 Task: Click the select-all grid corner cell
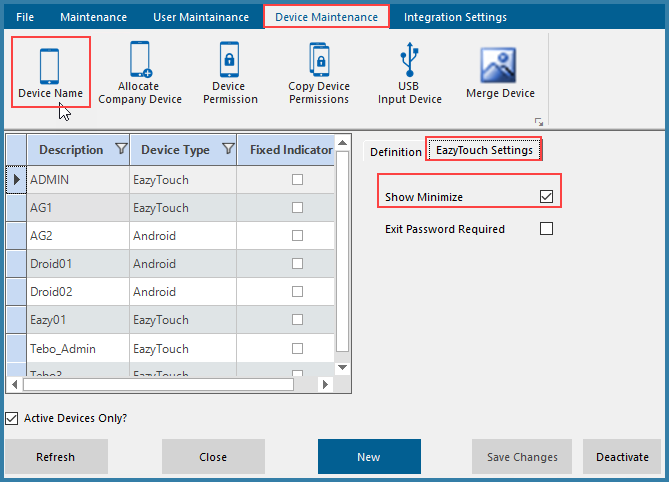tap(16, 150)
